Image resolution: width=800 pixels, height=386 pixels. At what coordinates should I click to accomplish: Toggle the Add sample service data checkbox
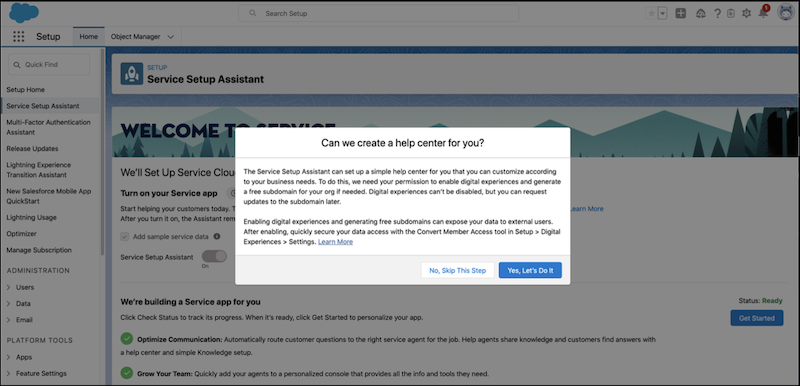(x=124, y=237)
